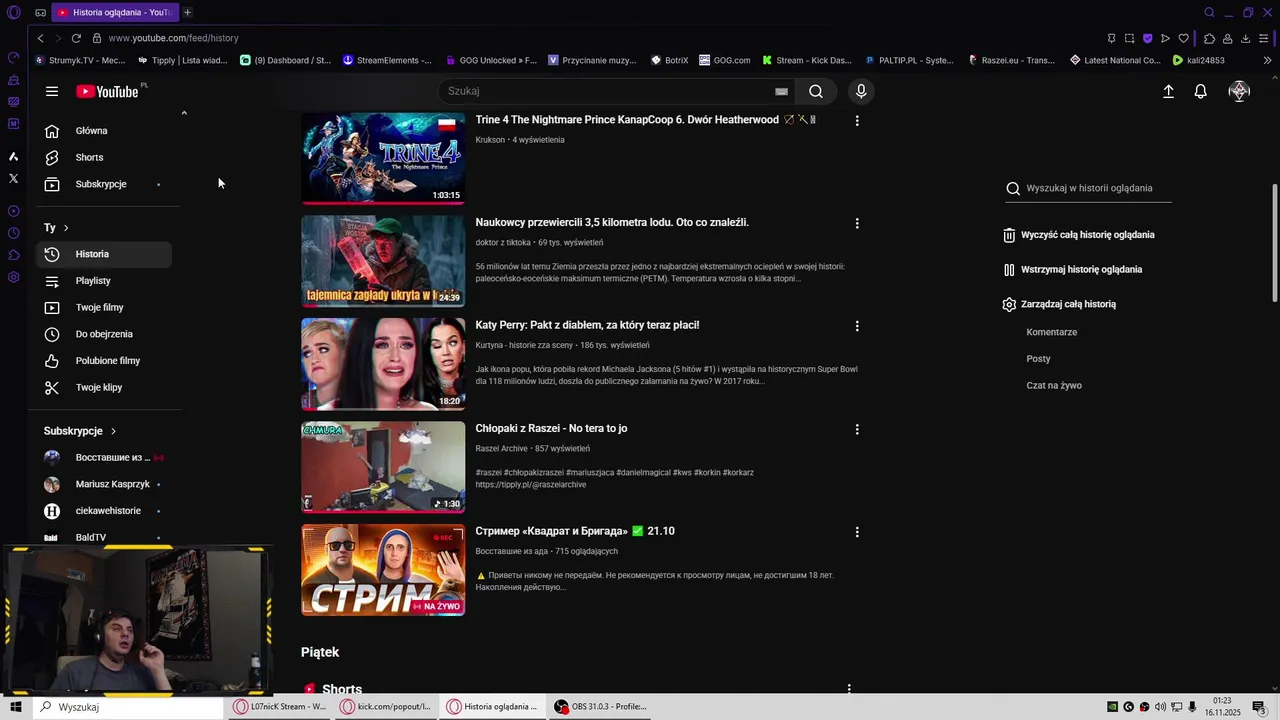
Task: Open options menu for Katy Perry video
Action: click(856, 326)
